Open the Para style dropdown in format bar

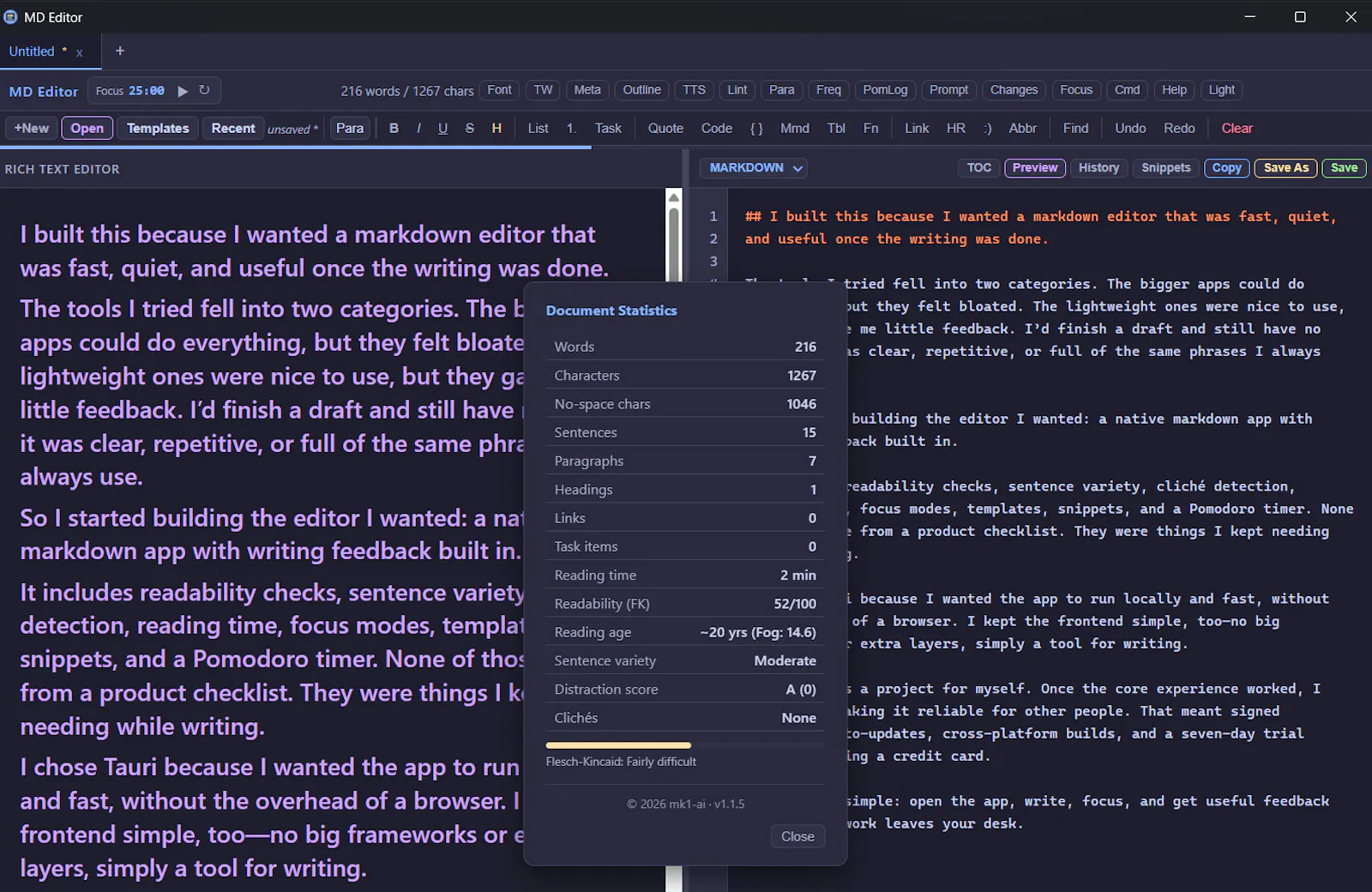(x=350, y=128)
